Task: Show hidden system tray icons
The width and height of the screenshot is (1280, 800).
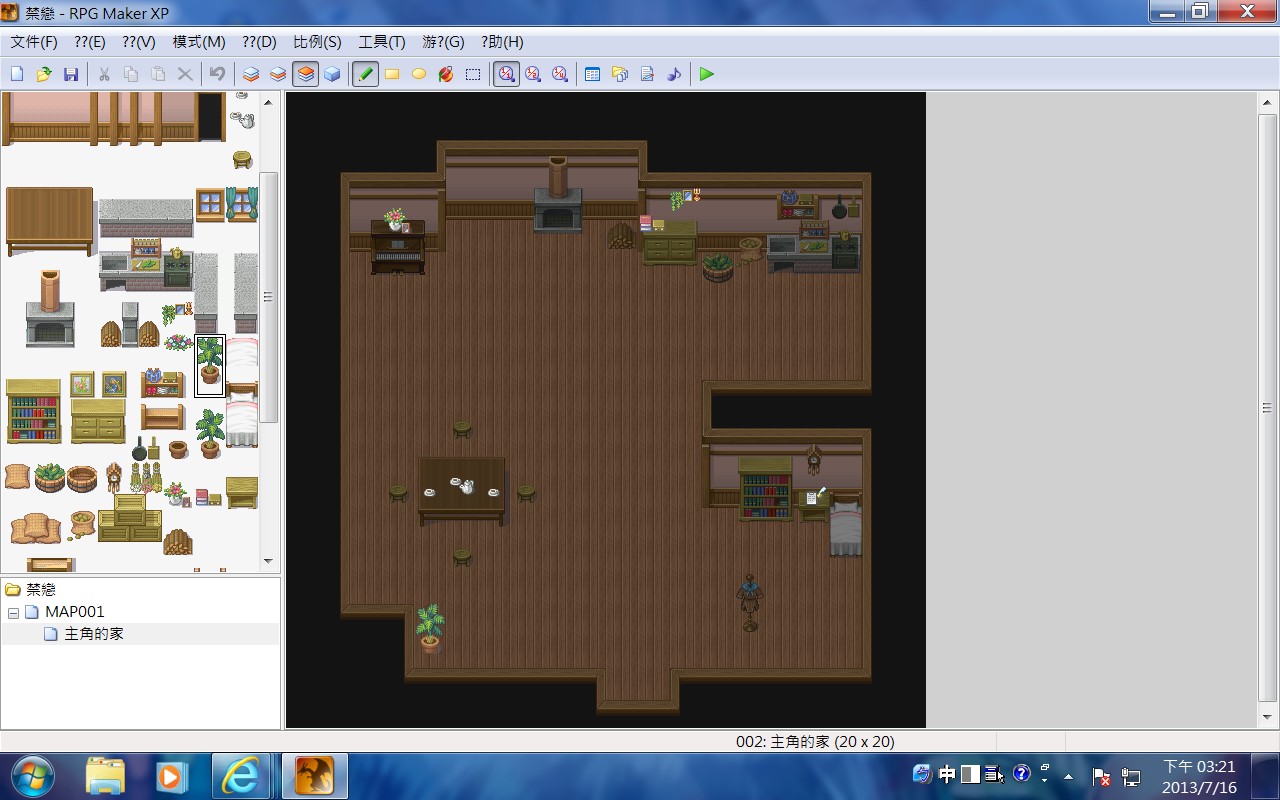Action: pyautogui.click(x=1068, y=775)
